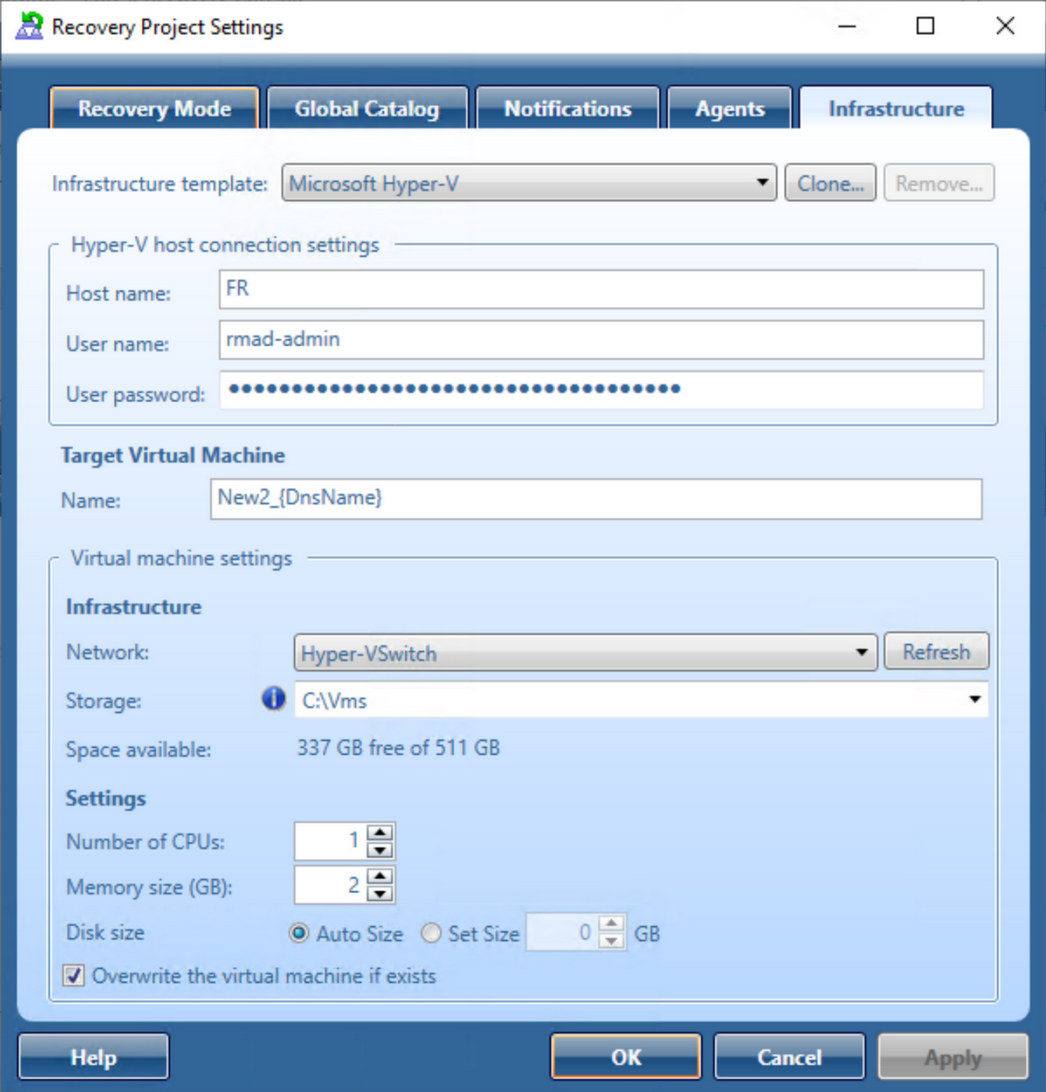Click the Clone button

pyautogui.click(x=830, y=182)
